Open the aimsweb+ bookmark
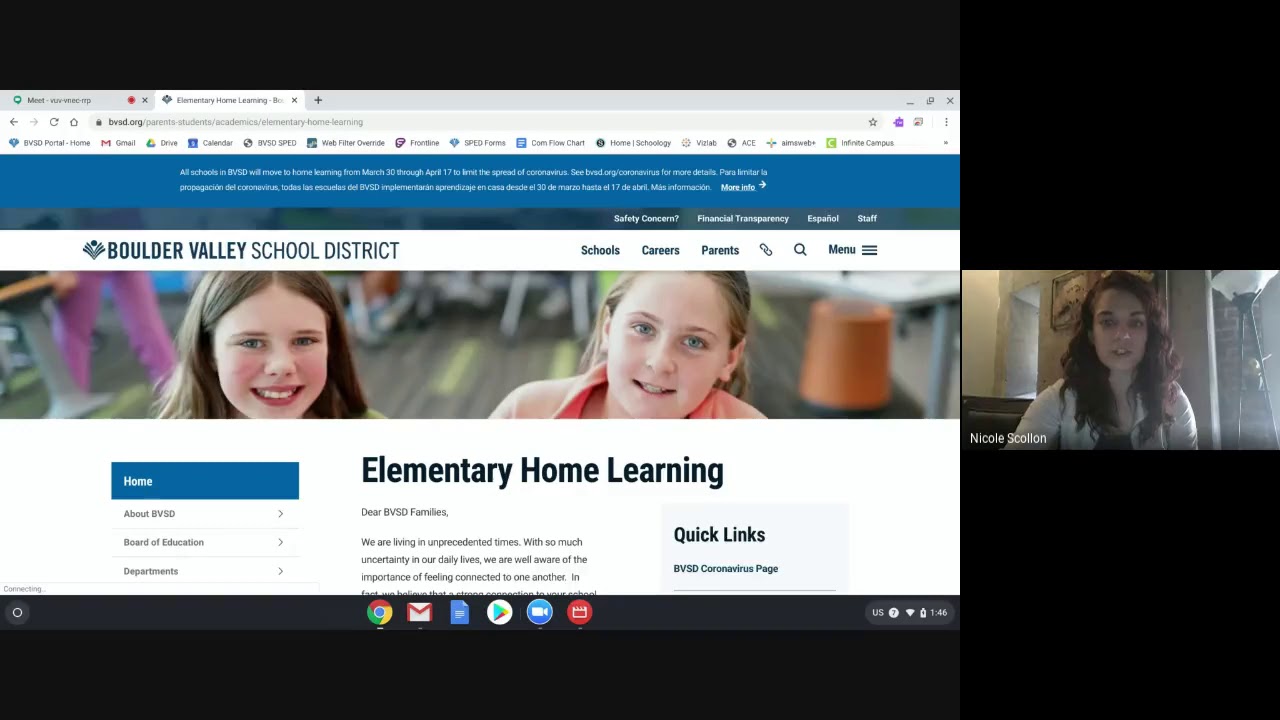The width and height of the screenshot is (1280, 720). click(x=791, y=143)
